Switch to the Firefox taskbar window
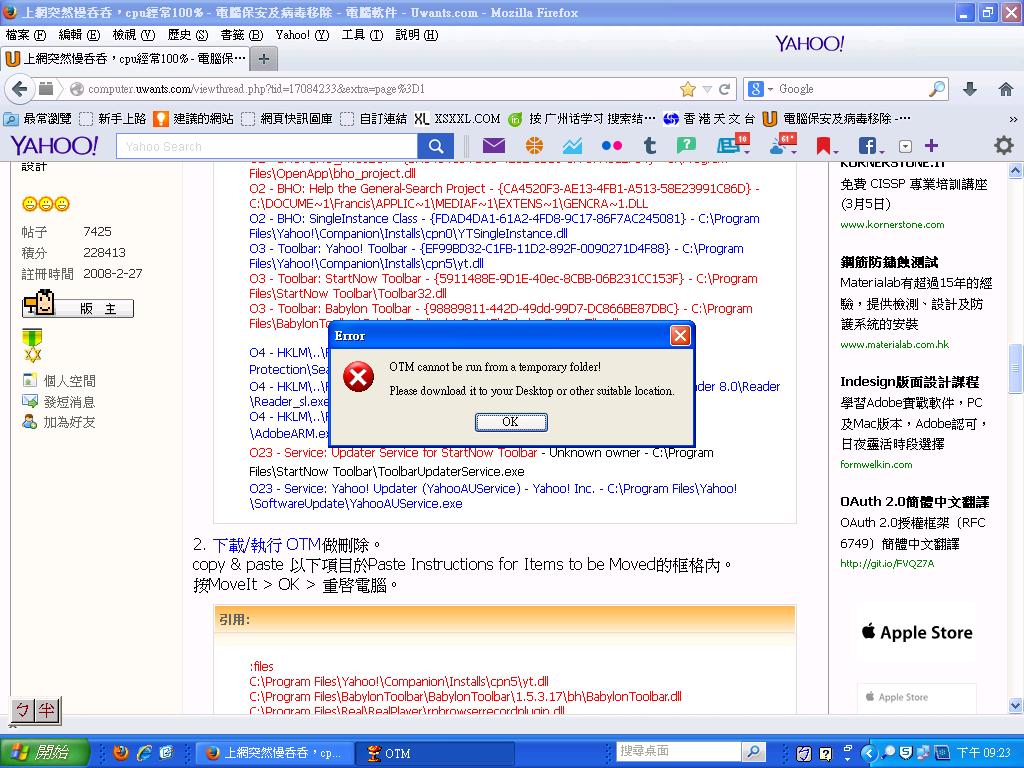The height and width of the screenshot is (768, 1024). click(274, 754)
